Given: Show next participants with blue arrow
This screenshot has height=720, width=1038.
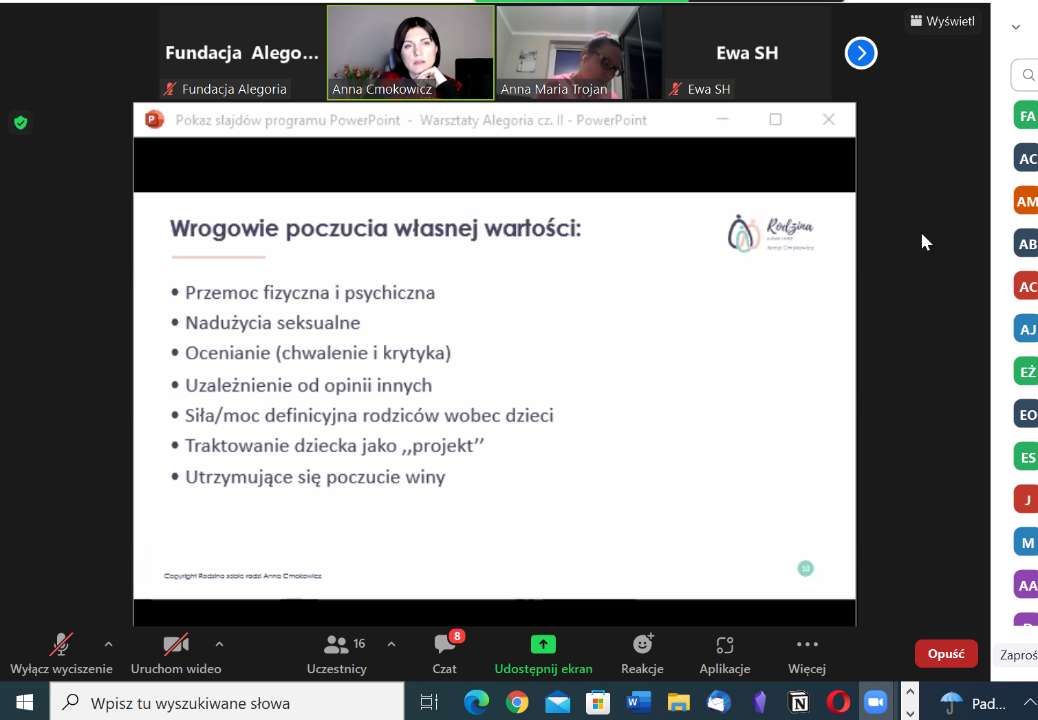Looking at the screenshot, I should pyautogui.click(x=860, y=53).
